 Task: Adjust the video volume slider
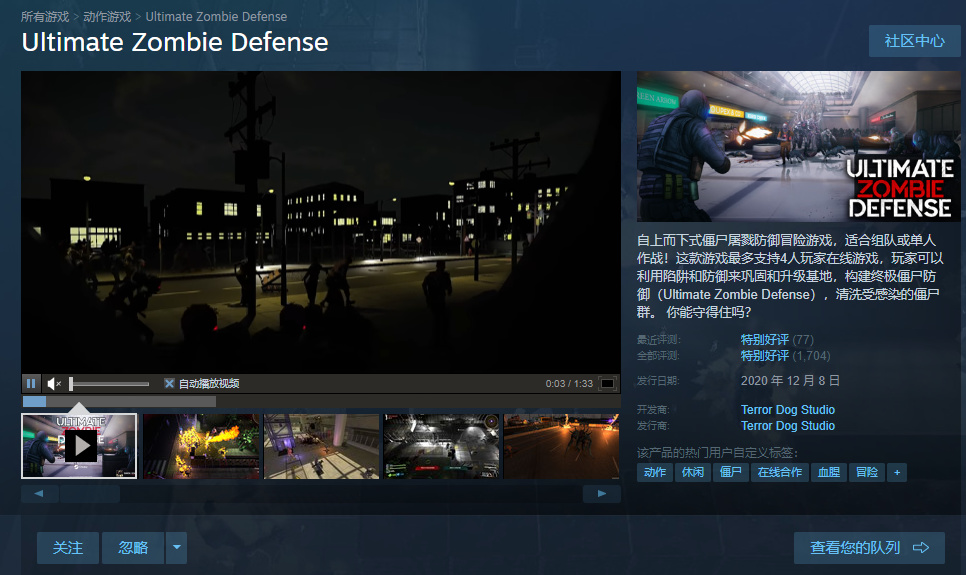pyautogui.click(x=109, y=384)
